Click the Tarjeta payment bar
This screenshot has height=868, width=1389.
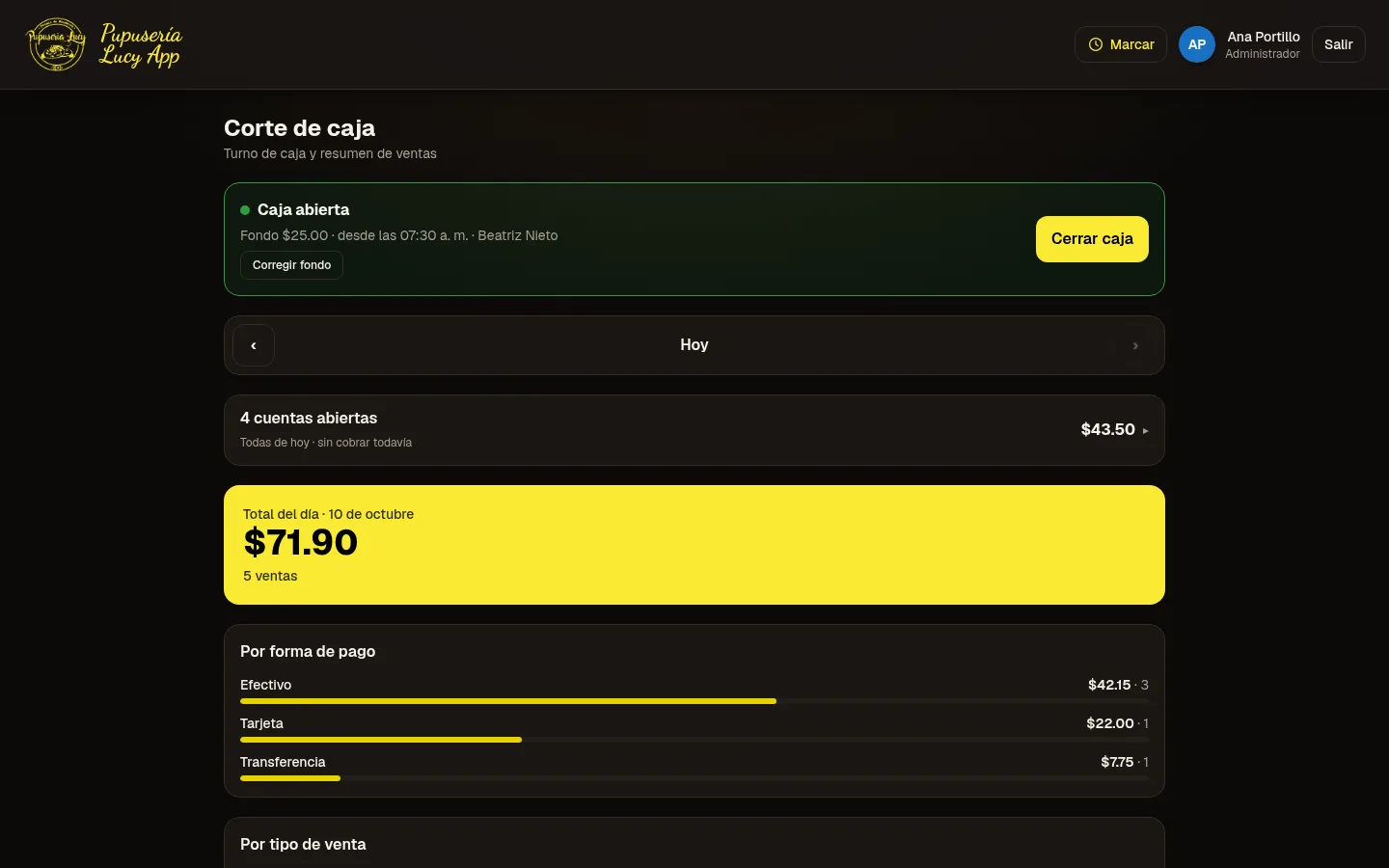pyautogui.click(x=694, y=740)
